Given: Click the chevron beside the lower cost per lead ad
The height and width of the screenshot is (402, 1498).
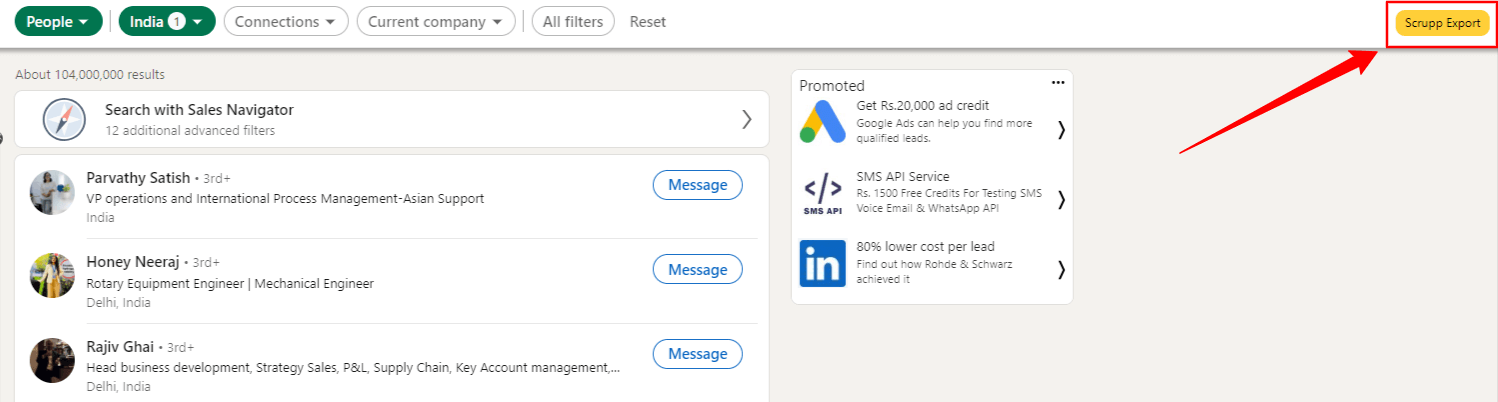Looking at the screenshot, I should pos(1061,269).
